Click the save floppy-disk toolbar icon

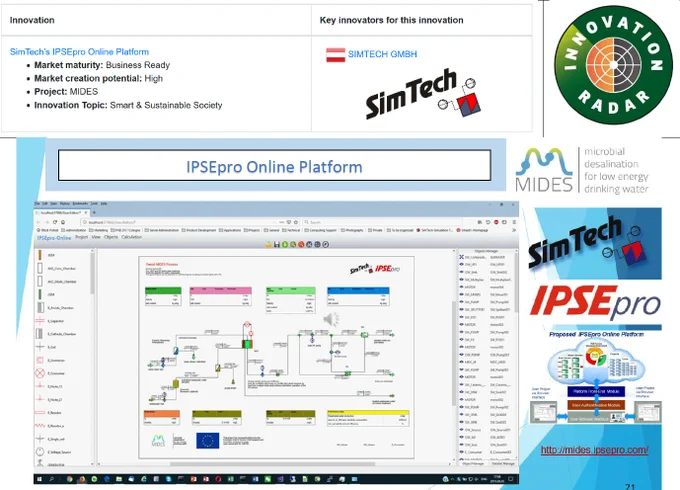277,245
